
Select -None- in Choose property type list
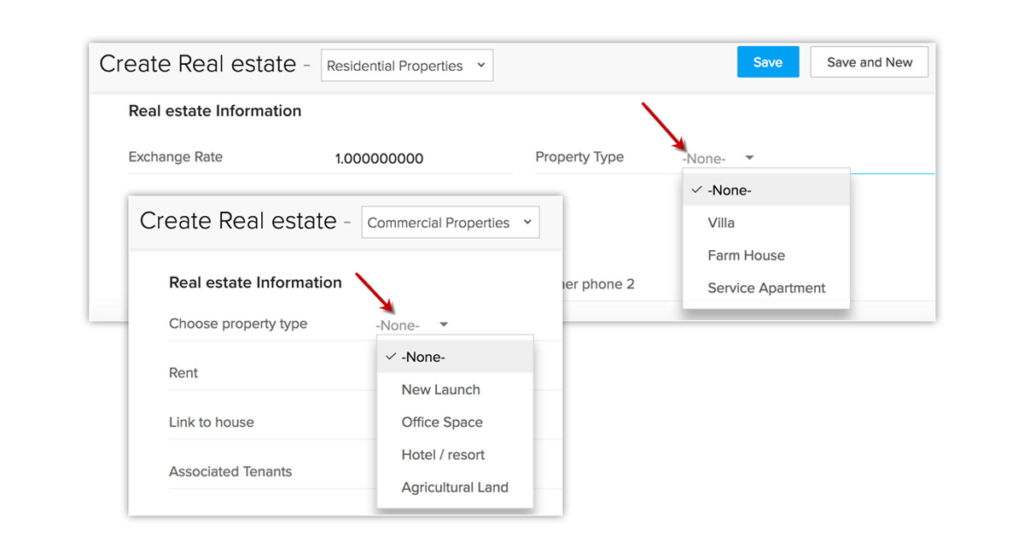455,357
